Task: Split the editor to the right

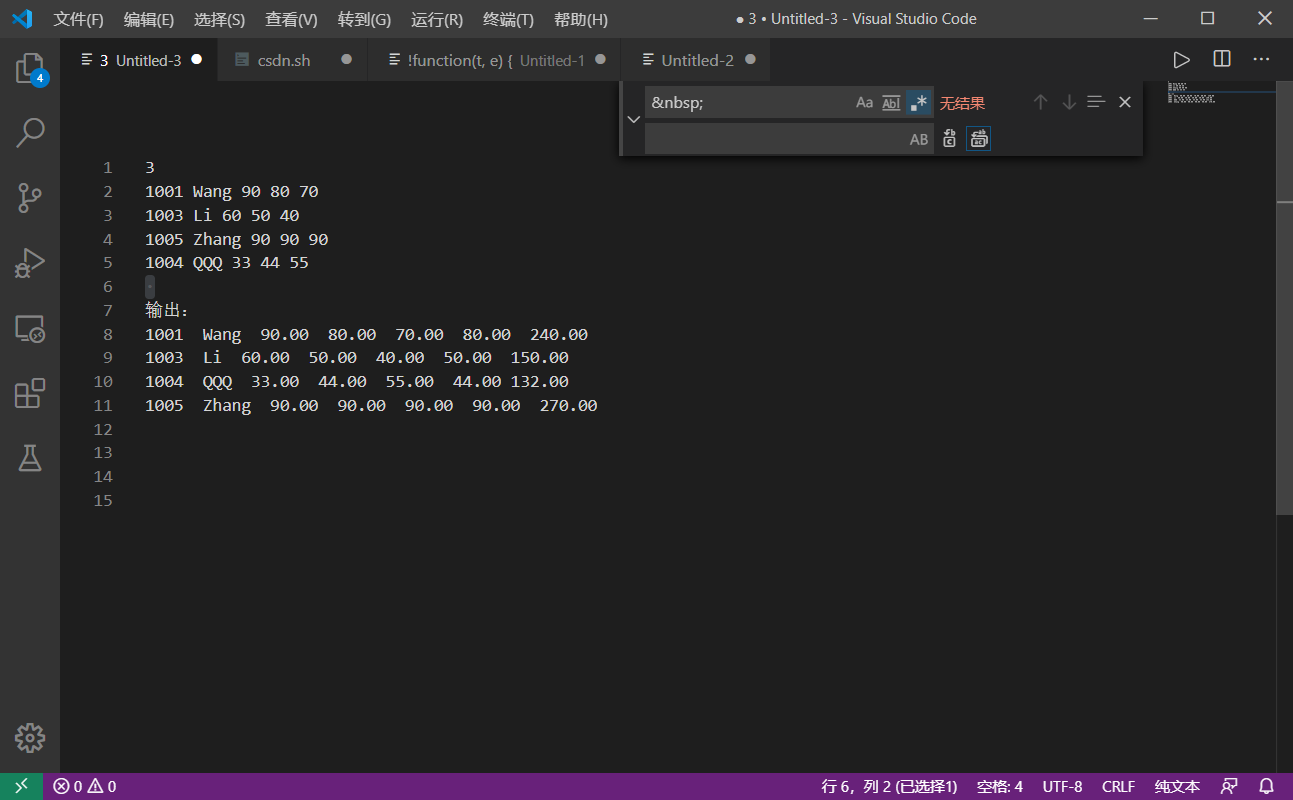Action: 1222,60
